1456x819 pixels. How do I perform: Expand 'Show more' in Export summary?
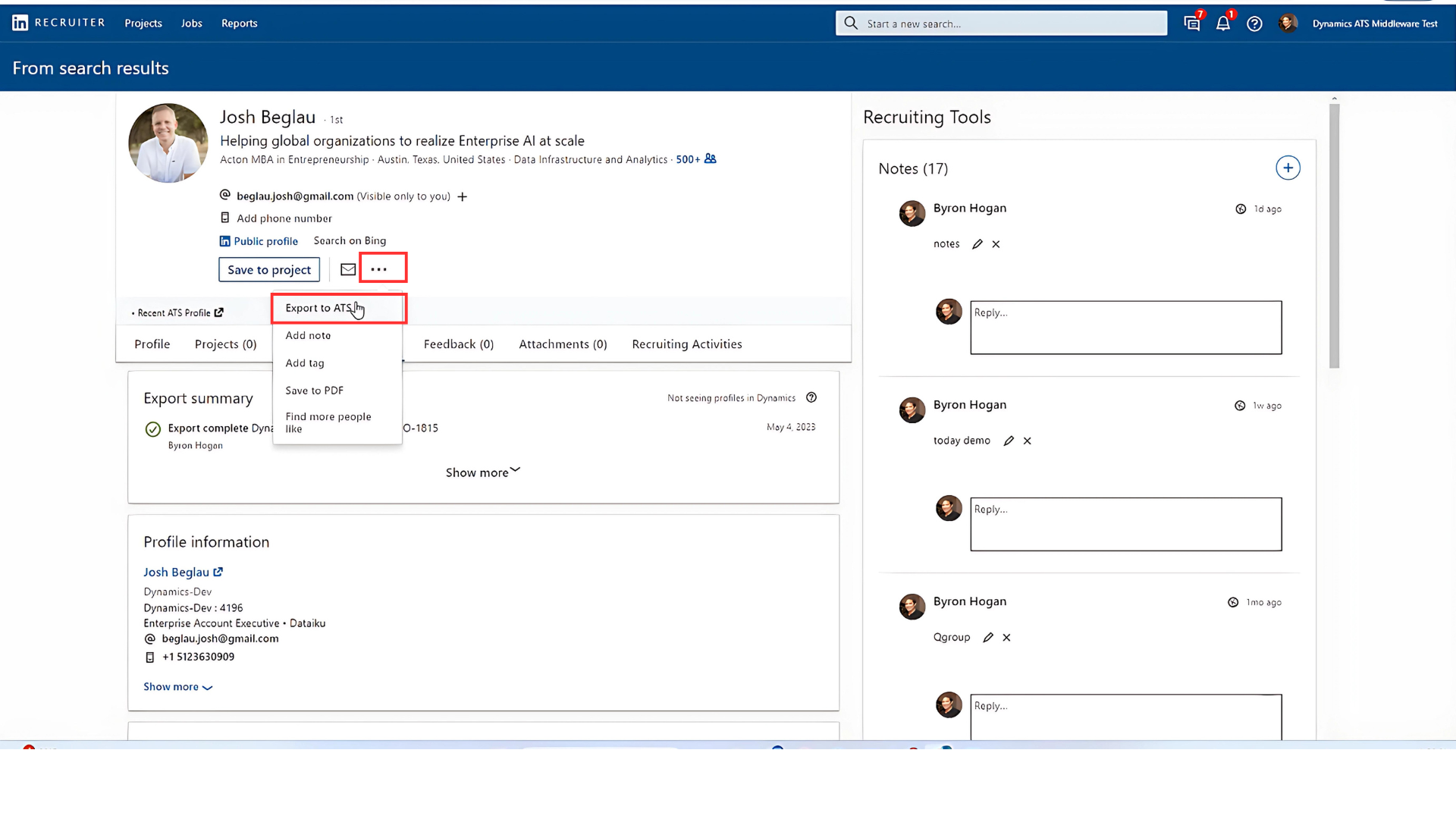(x=483, y=472)
